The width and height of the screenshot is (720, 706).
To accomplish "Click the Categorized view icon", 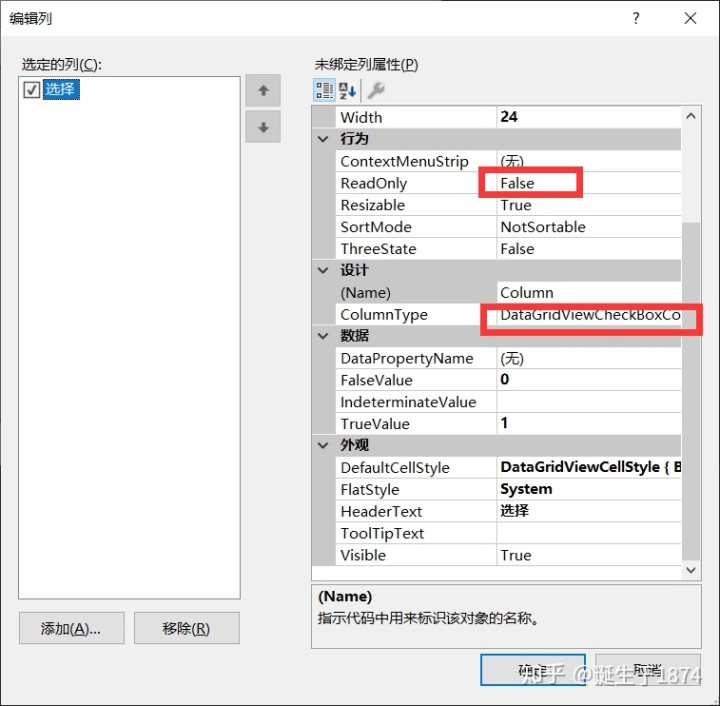I will 324,90.
